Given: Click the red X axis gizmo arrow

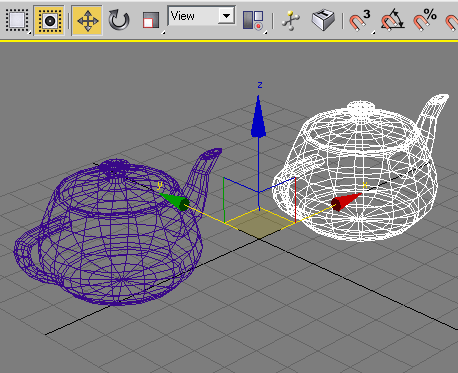Looking at the screenshot, I should coord(346,202).
